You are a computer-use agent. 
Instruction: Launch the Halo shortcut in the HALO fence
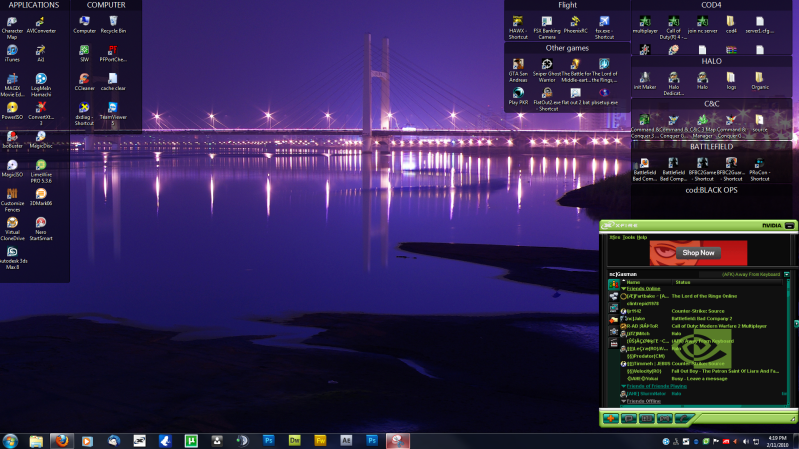click(x=702, y=81)
